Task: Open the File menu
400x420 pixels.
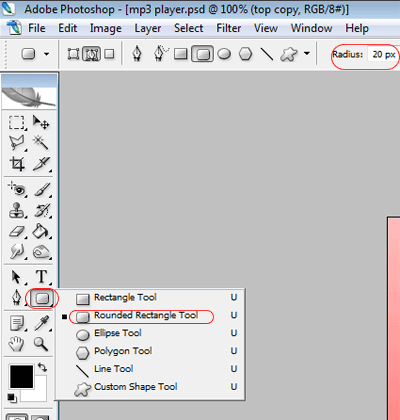Action: coord(37,28)
